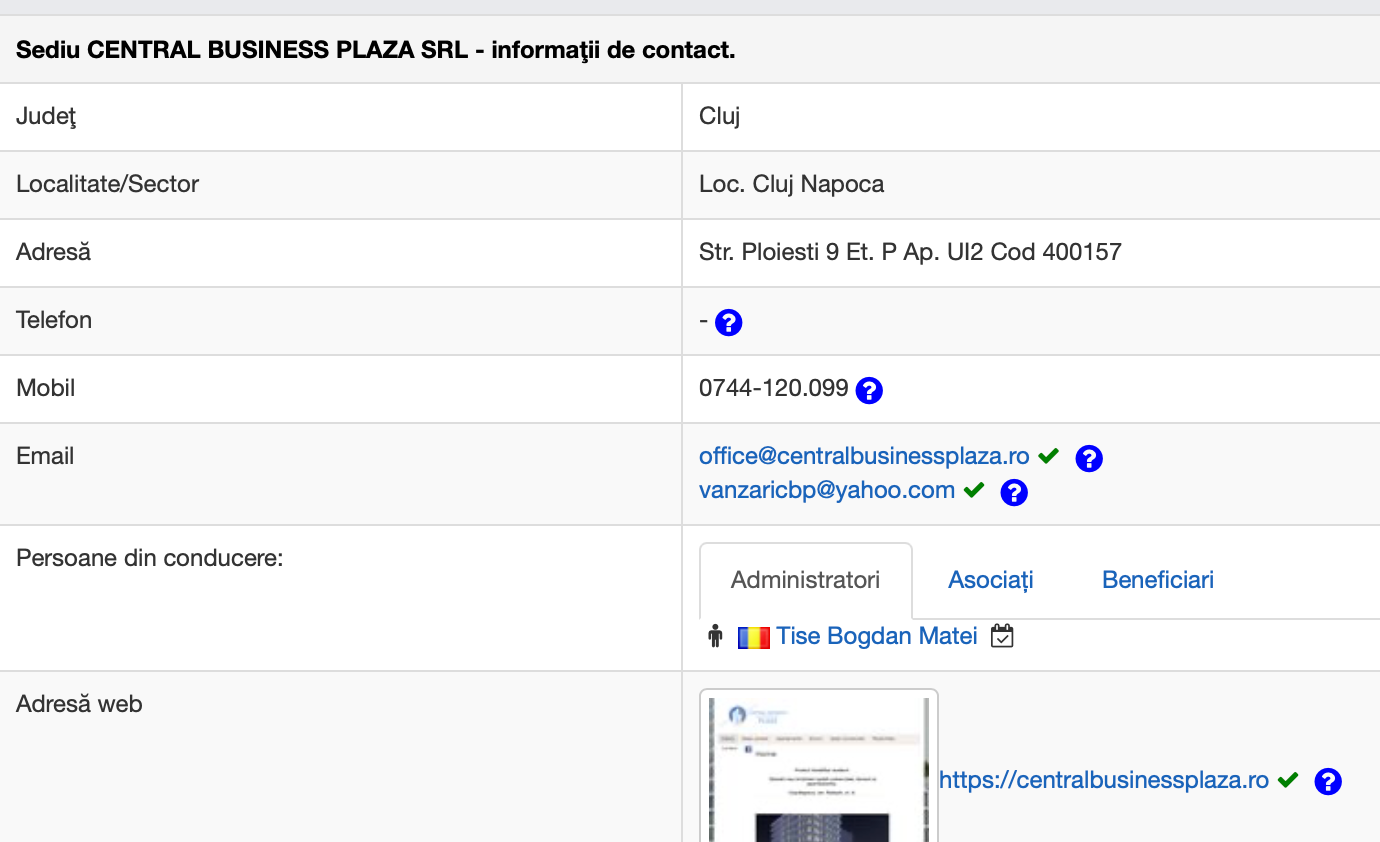Click the Sediu CENTRAL BUSINESS PLAZA SRL heading
The image size is (1380, 842).
coord(375,50)
